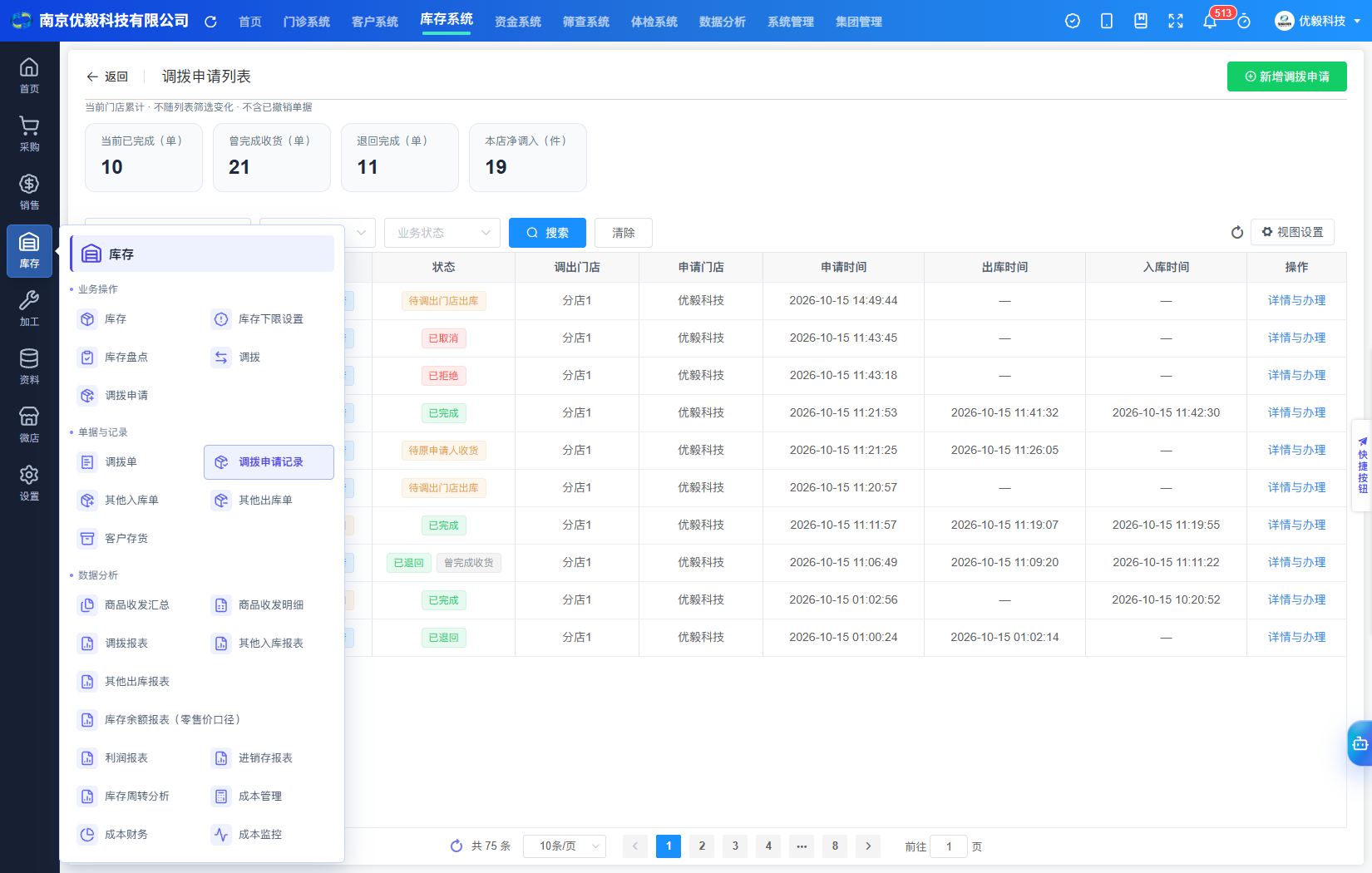Open 利润报表 menu entry
Viewport: 1372px width, 873px height.
point(136,758)
